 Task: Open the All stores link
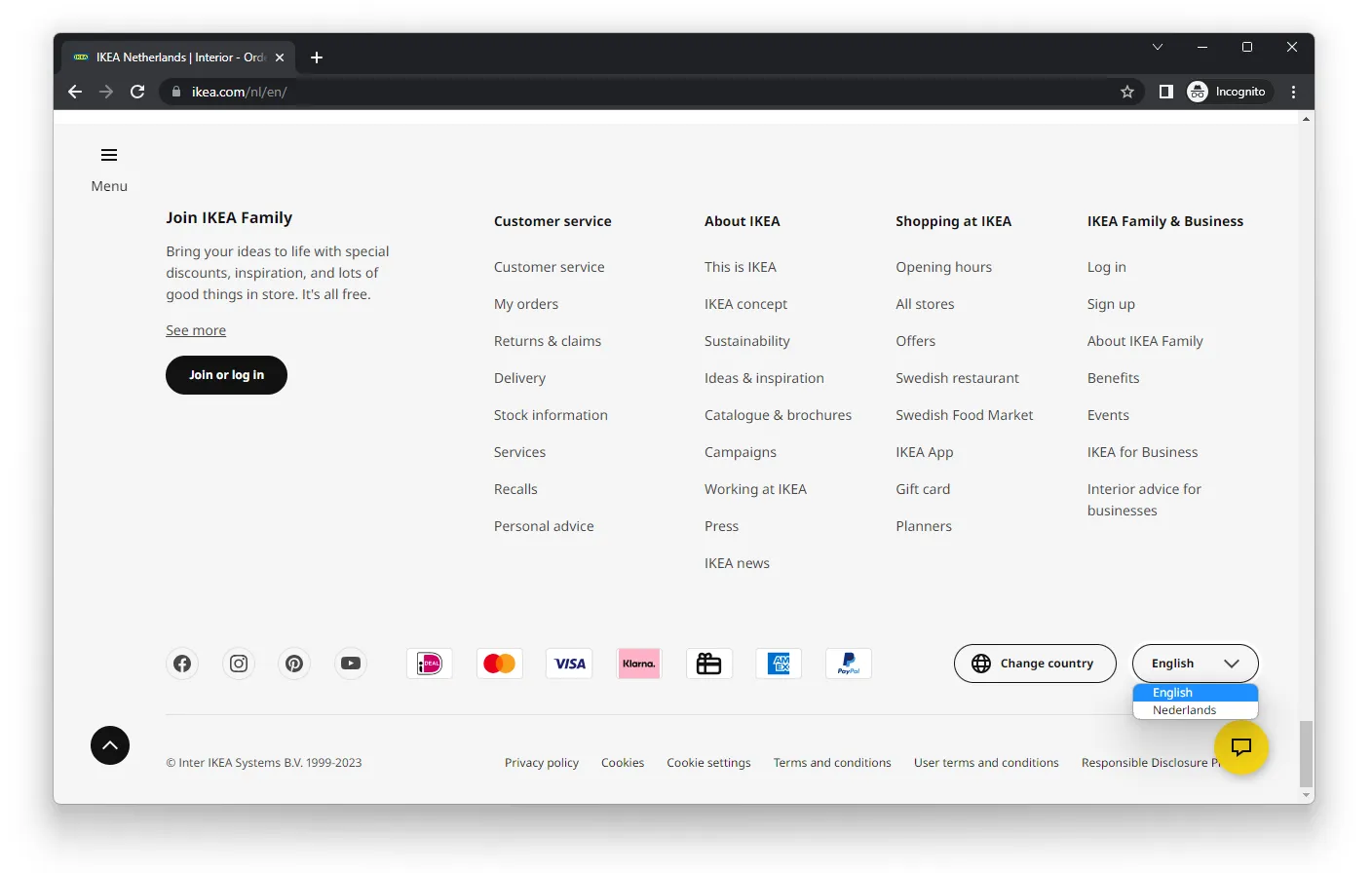pos(925,304)
